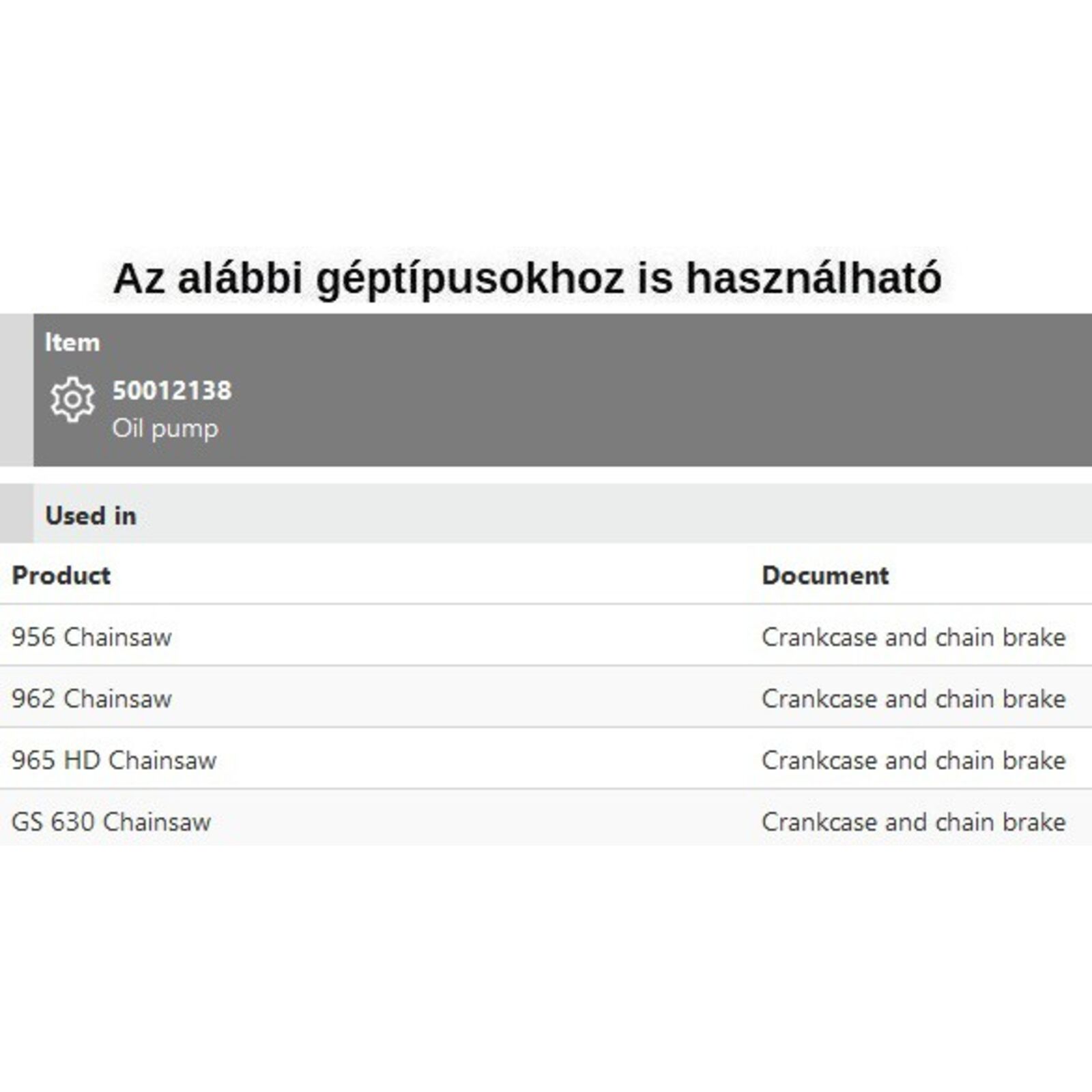Viewport: 1092px width, 1092px height.
Task: Click the Used in section header
Action: [x=91, y=515]
